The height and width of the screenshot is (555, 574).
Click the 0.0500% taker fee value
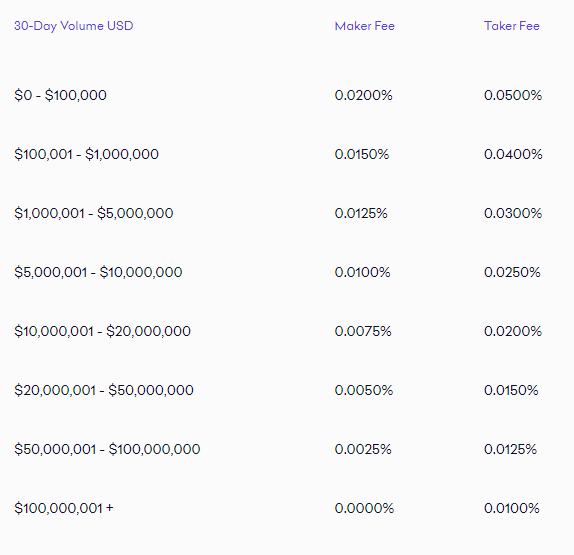click(513, 95)
